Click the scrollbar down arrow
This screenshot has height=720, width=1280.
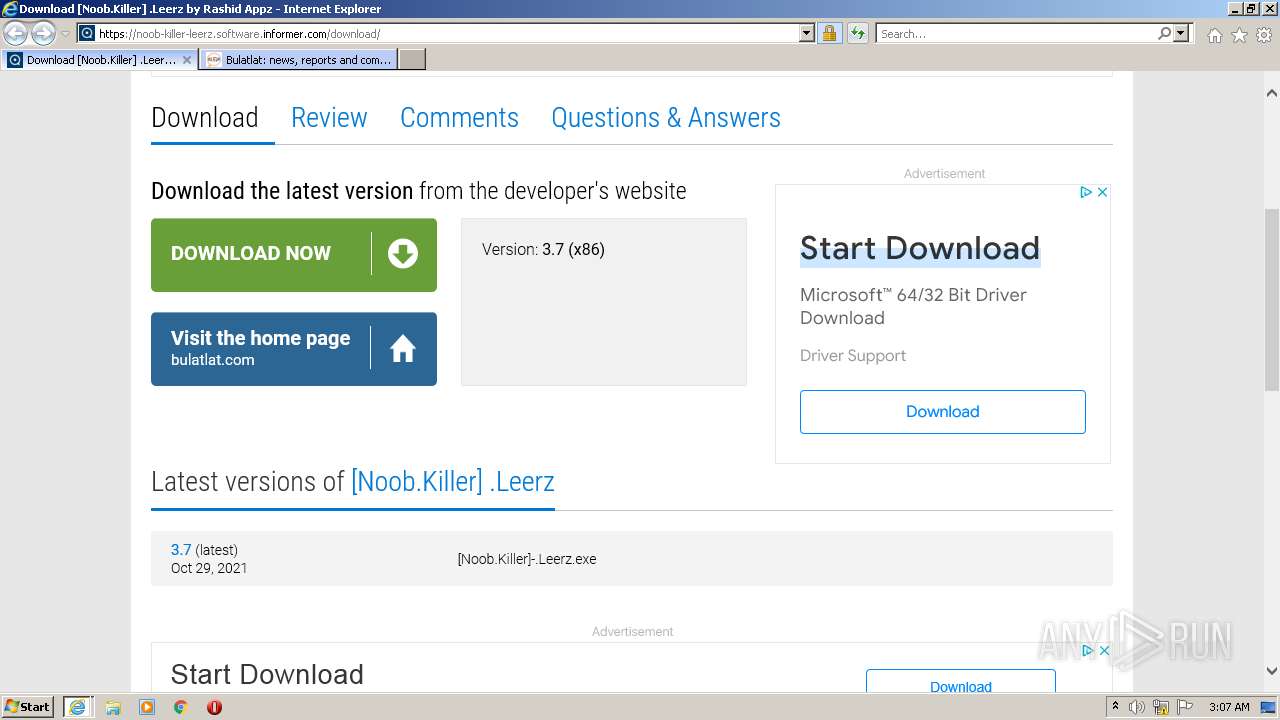click(x=1272, y=671)
